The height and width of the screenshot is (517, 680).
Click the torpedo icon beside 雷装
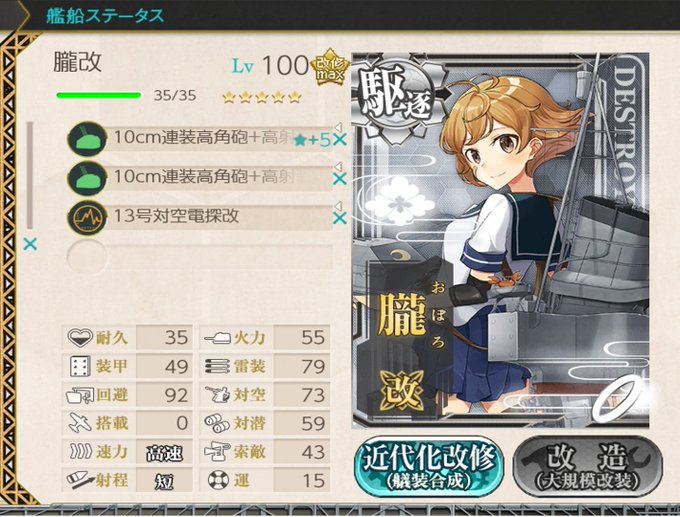217,366
